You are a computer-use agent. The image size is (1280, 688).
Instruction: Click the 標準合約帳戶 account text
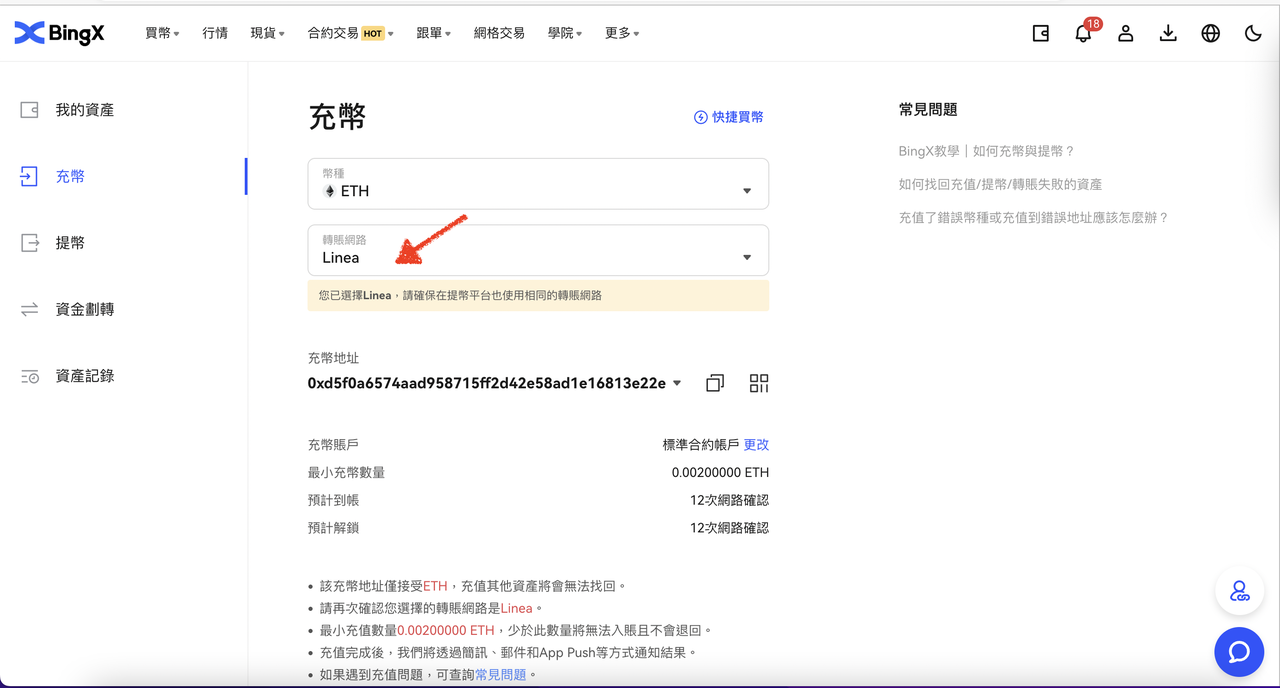[701, 444]
